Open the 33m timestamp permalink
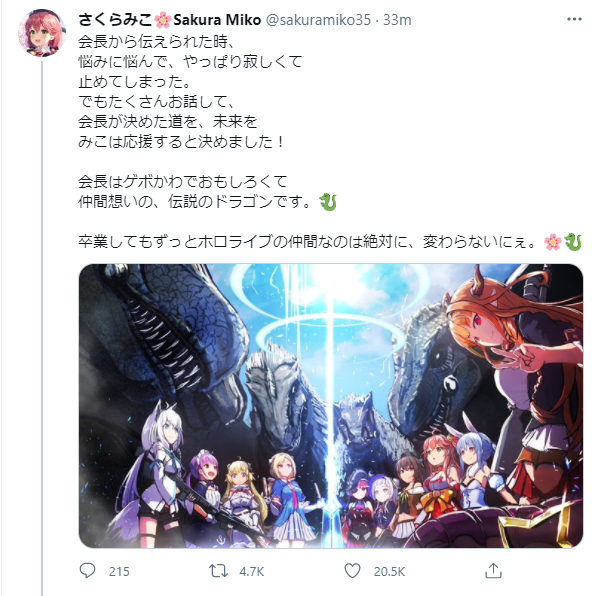Image resolution: width=600 pixels, height=596 pixels. [x=397, y=20]
